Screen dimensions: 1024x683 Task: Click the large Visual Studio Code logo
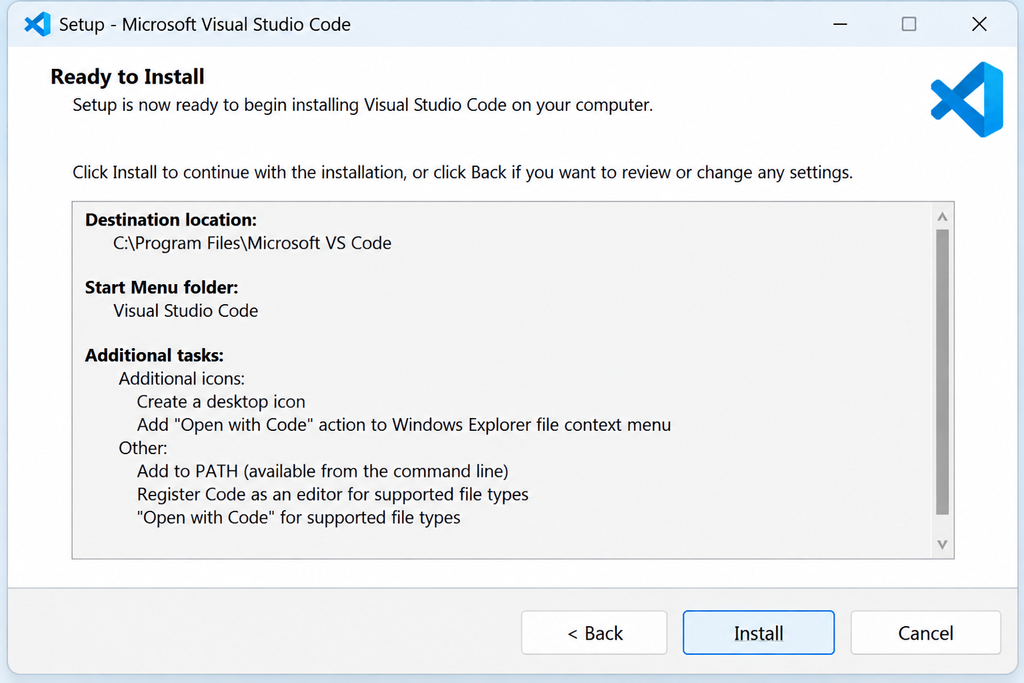[x=967, y=99]
